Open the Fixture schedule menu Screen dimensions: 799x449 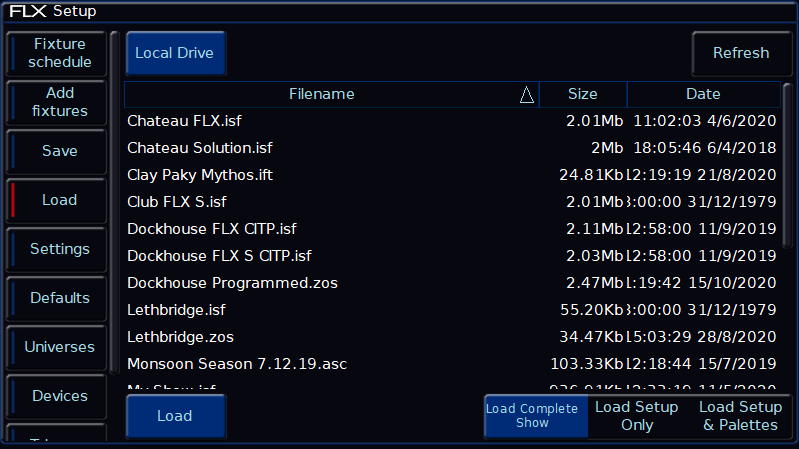(x=57, y=54)
